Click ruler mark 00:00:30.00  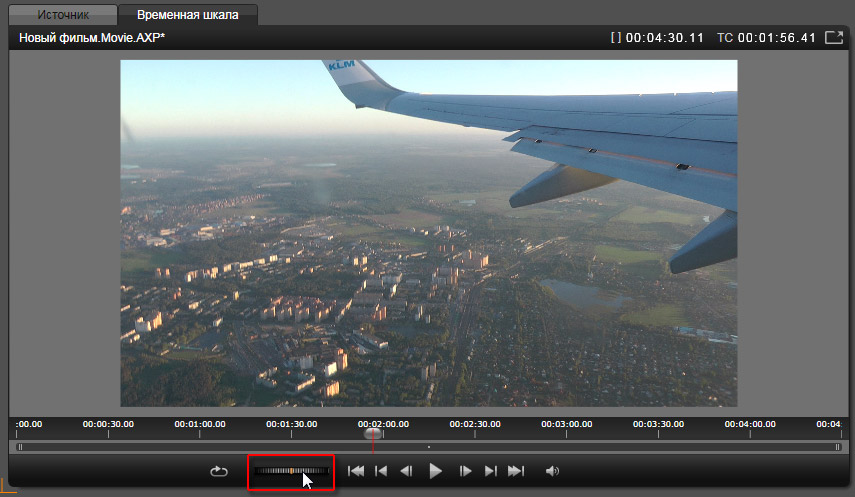(x=108, y=424)
